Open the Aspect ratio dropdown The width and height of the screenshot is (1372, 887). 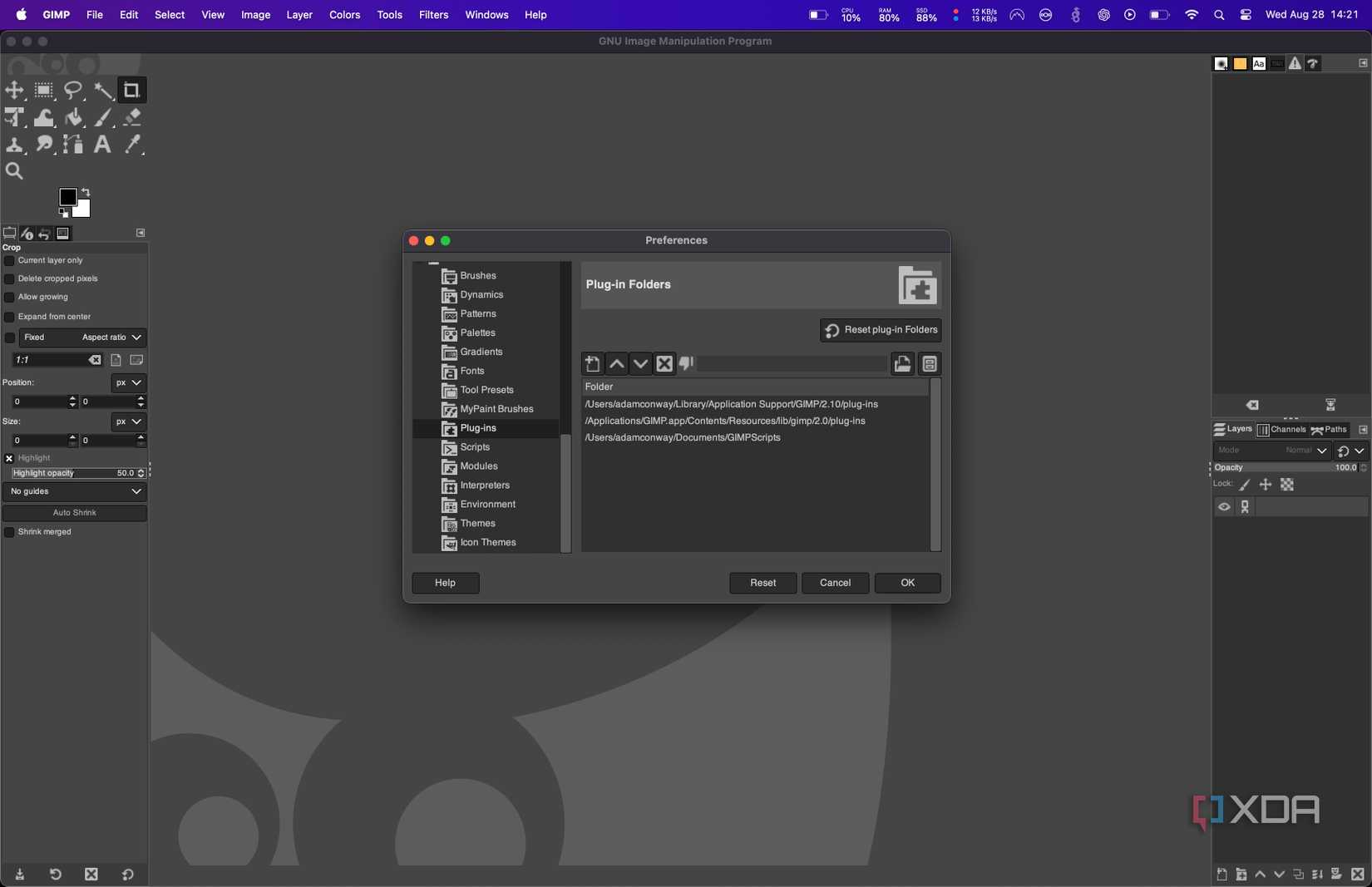tap(106, 338)
